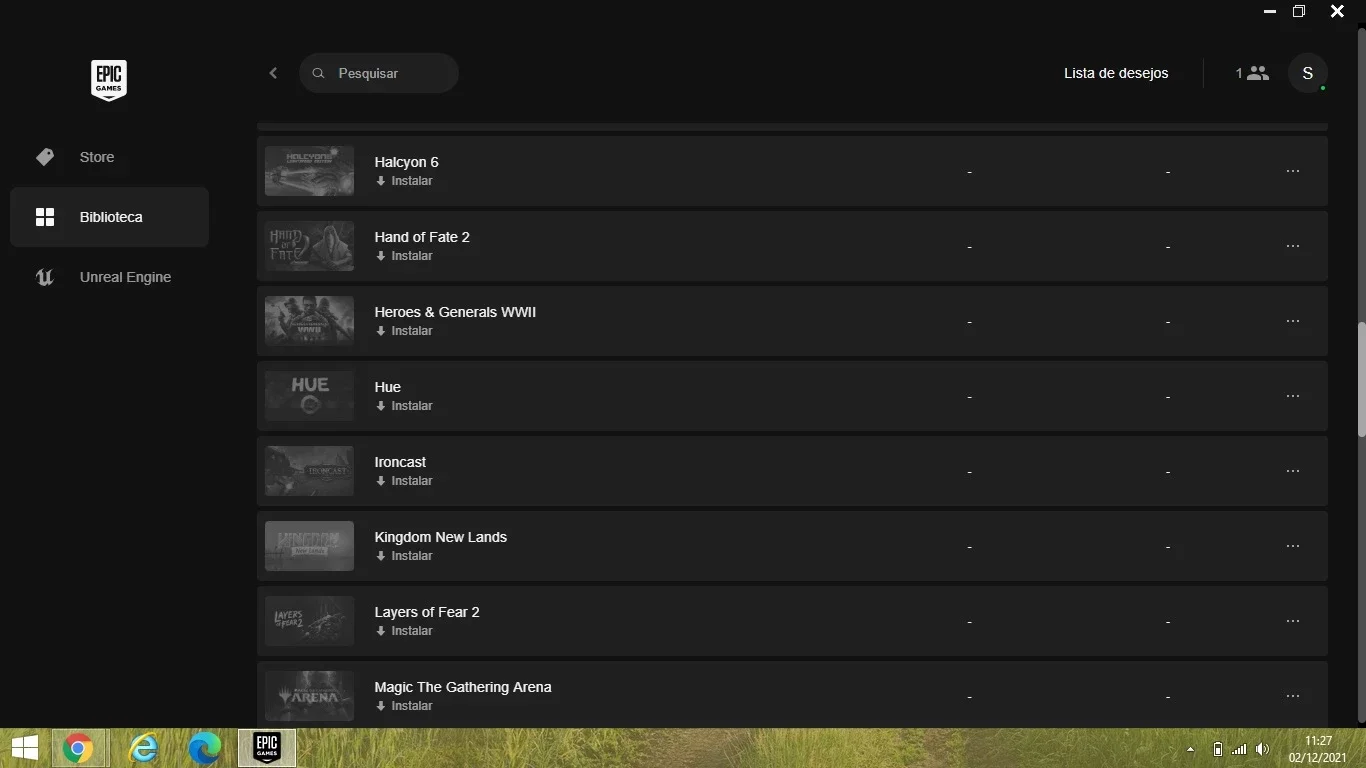Viewport: 1366px width, 768px height.
Task: Click the Magic Arena thumbnail
Action: pyautogui.click(x=309, y=696)
